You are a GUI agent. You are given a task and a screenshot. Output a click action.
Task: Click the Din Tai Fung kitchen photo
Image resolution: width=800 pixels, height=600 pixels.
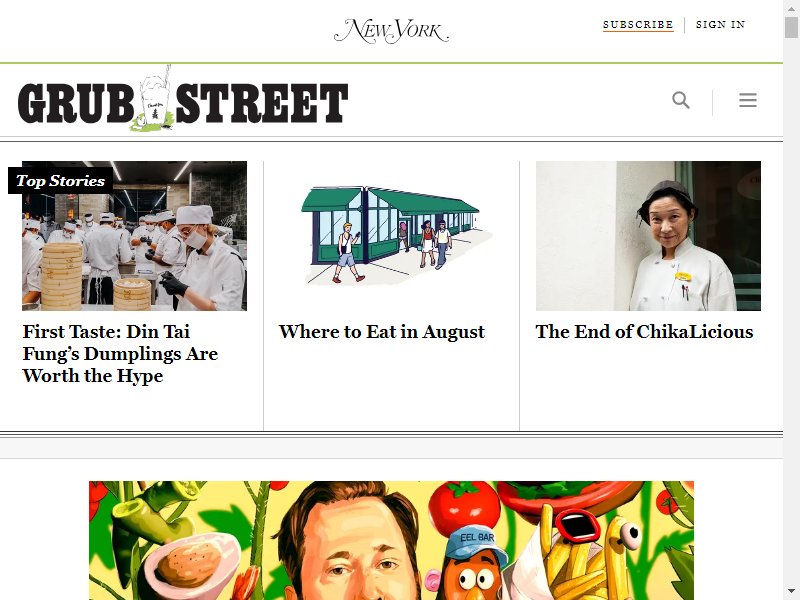134,236
